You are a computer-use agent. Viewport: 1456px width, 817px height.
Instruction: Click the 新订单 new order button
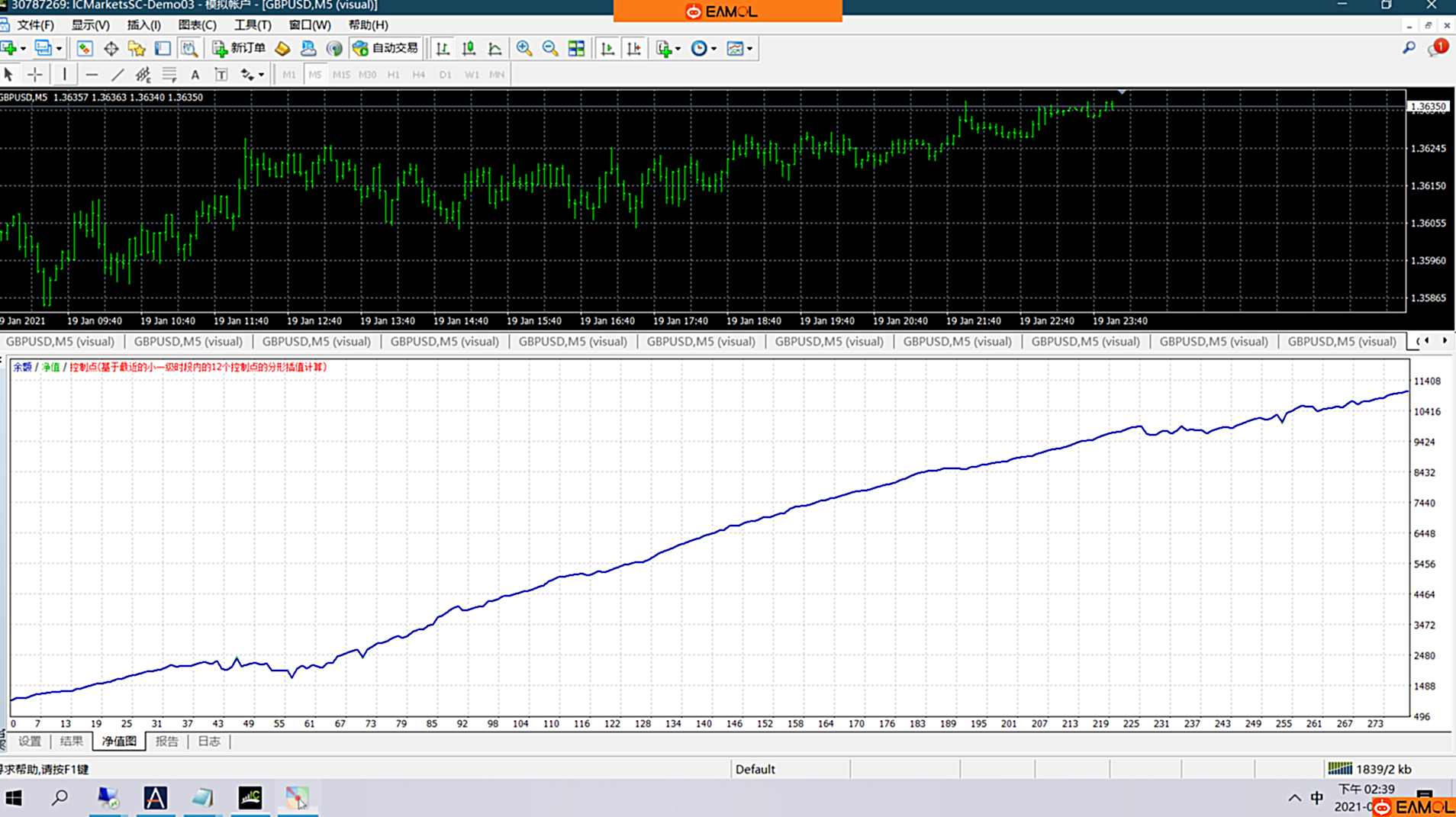point(239,48)
